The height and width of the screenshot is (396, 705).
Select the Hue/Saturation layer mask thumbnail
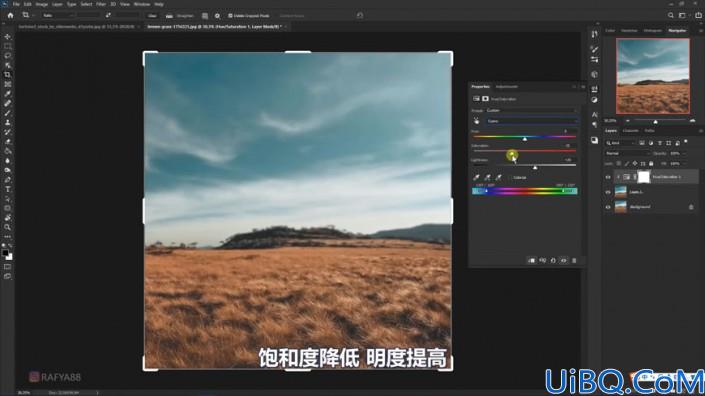pyautogui.click(x=644, y=177)
